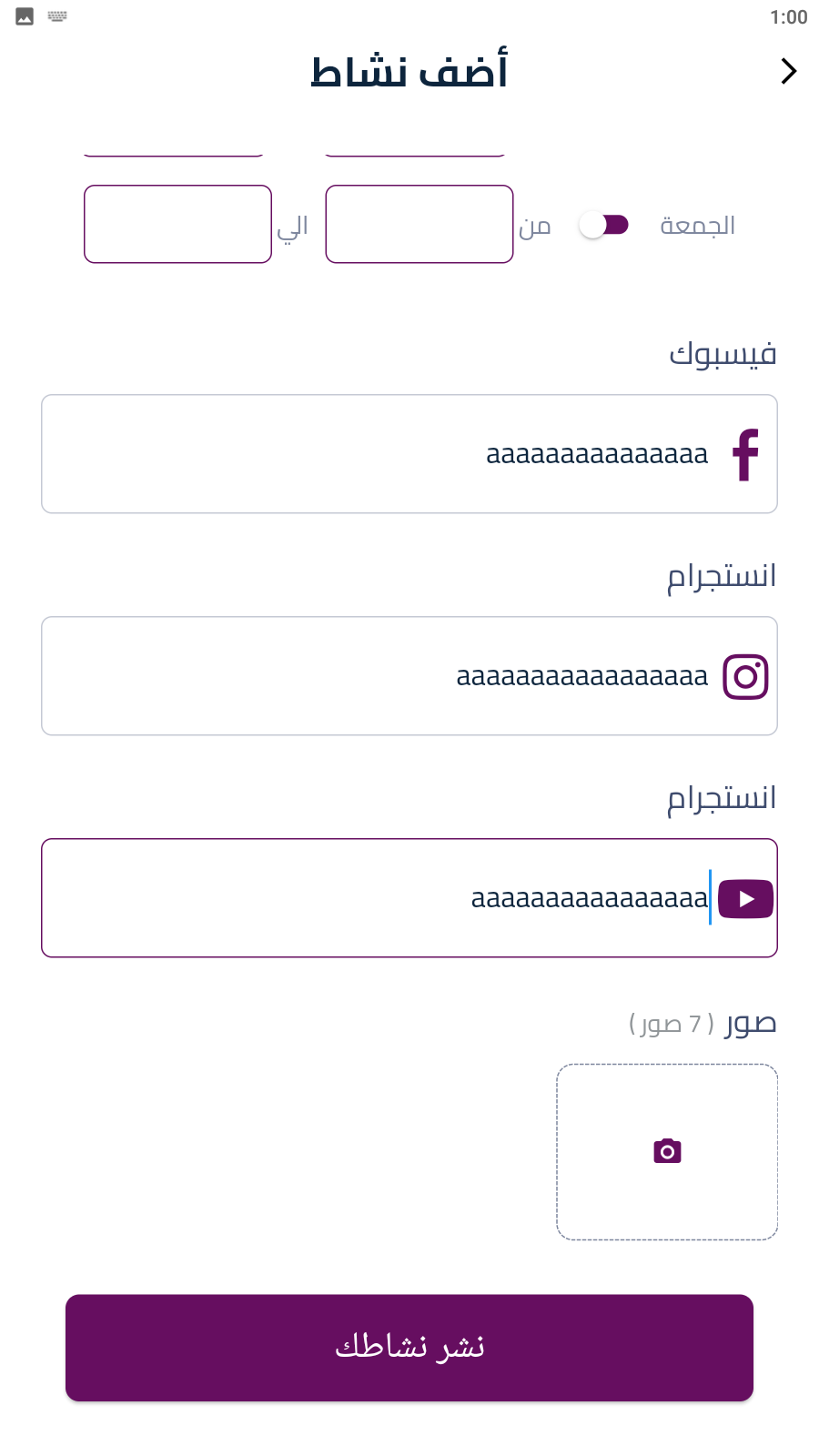Open the Friday 'الي' end time box
Screen dimensions: 819x1456
pyautogui.click(x=177, y=224)
